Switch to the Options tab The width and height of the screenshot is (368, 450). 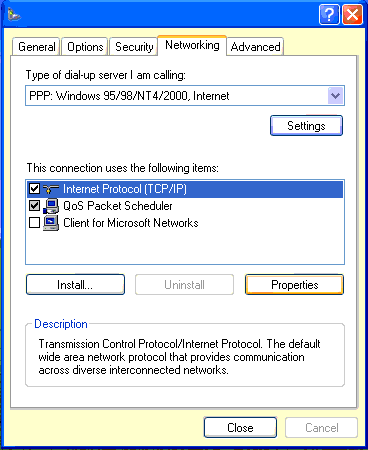click(85, 47)
